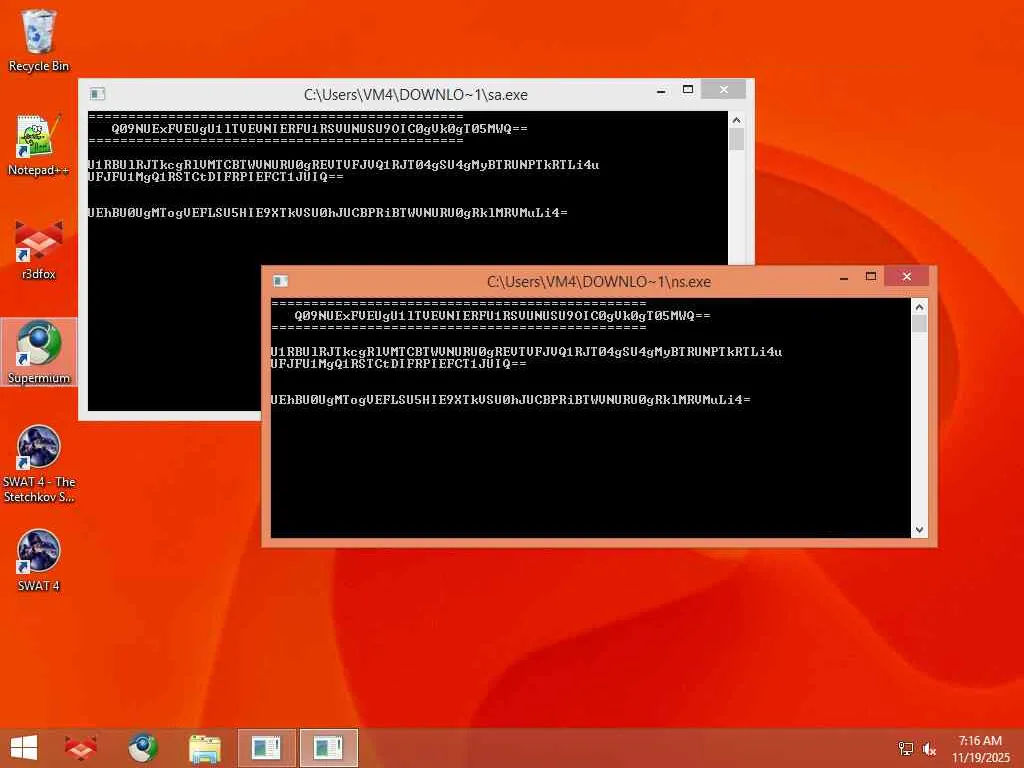Click the UEhBU0Ug line in sa.exe console
Image resolution: width=1024 pixels, height=768 pixels.
[328, 212]
